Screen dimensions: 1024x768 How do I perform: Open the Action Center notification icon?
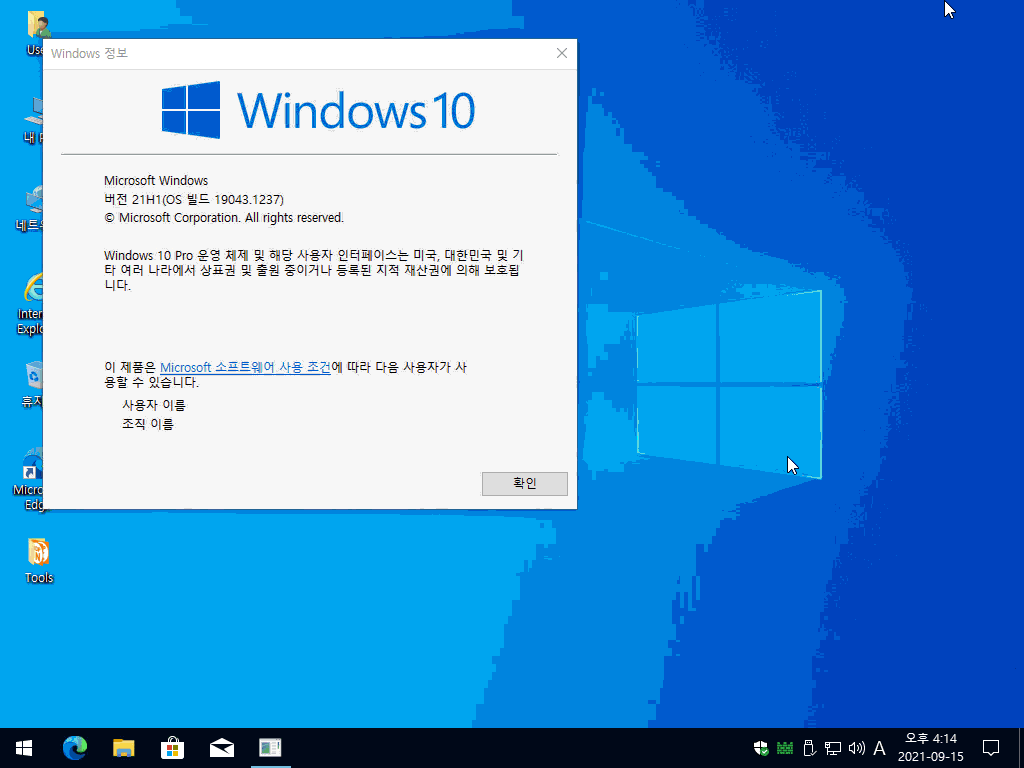pyautogui.click(x=991, y=748)
